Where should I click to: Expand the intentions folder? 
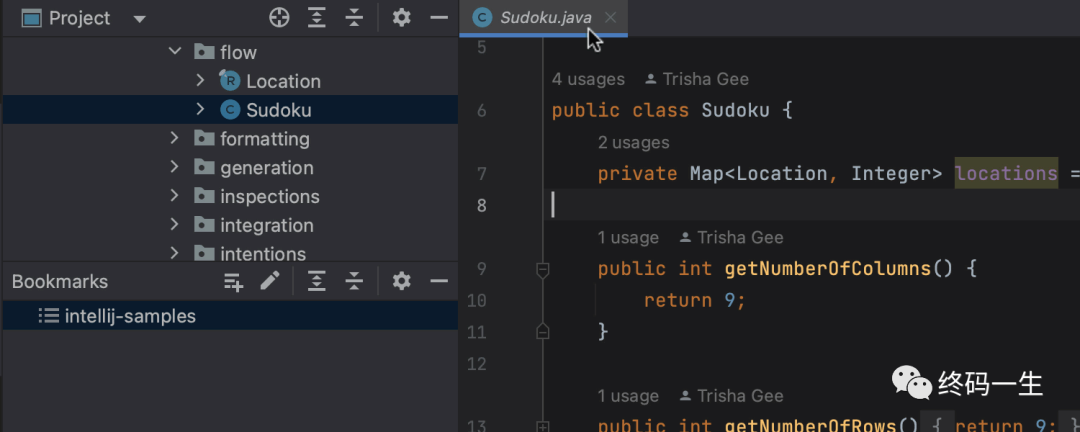175,254
